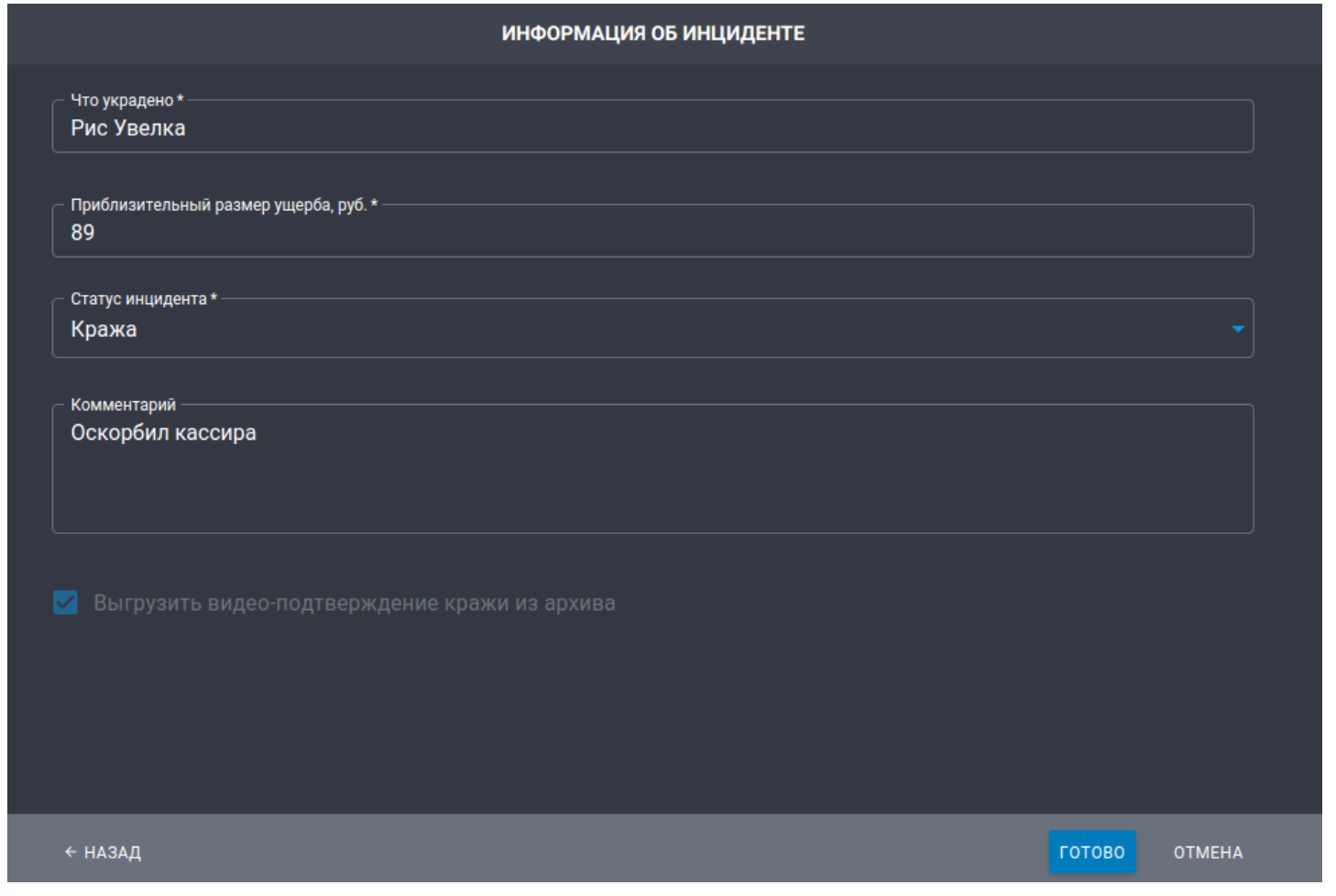Click the 'Информация об инциденте' header title

pos(653,34)
